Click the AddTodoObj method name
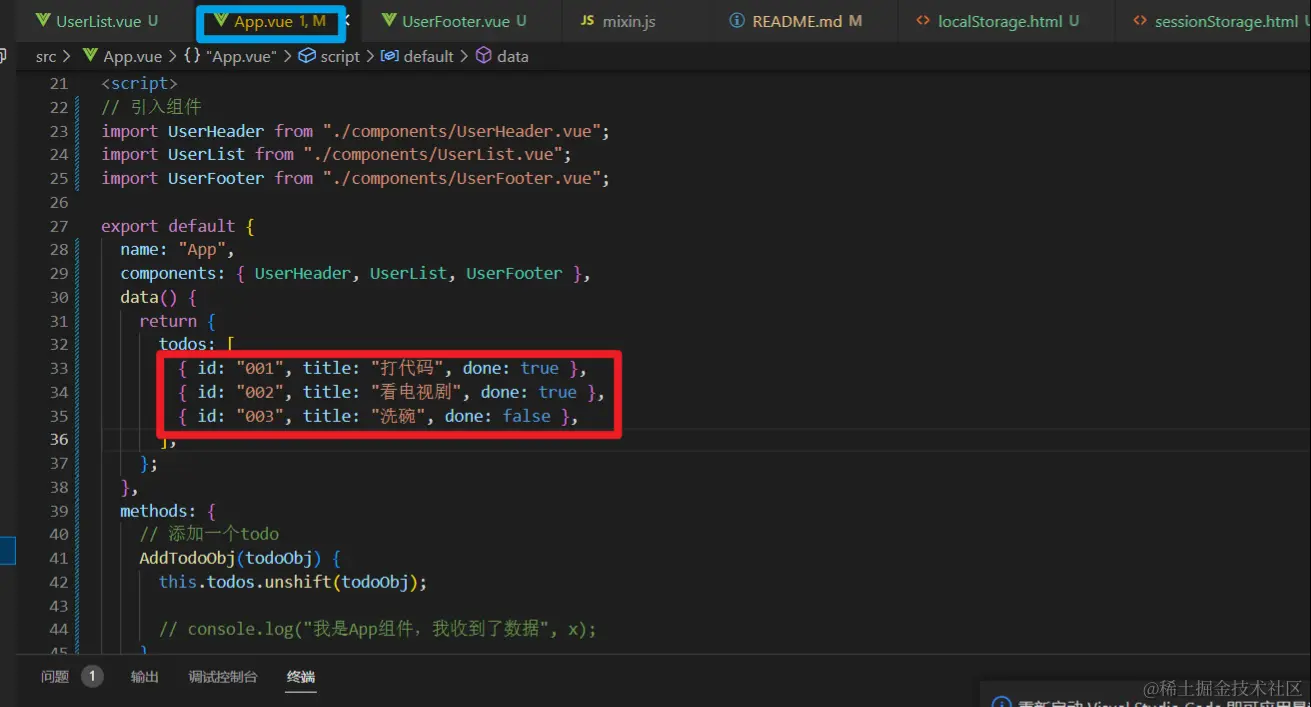Image resolution: width=1311 pixels, height=707 pixels. tap(187, 558)
